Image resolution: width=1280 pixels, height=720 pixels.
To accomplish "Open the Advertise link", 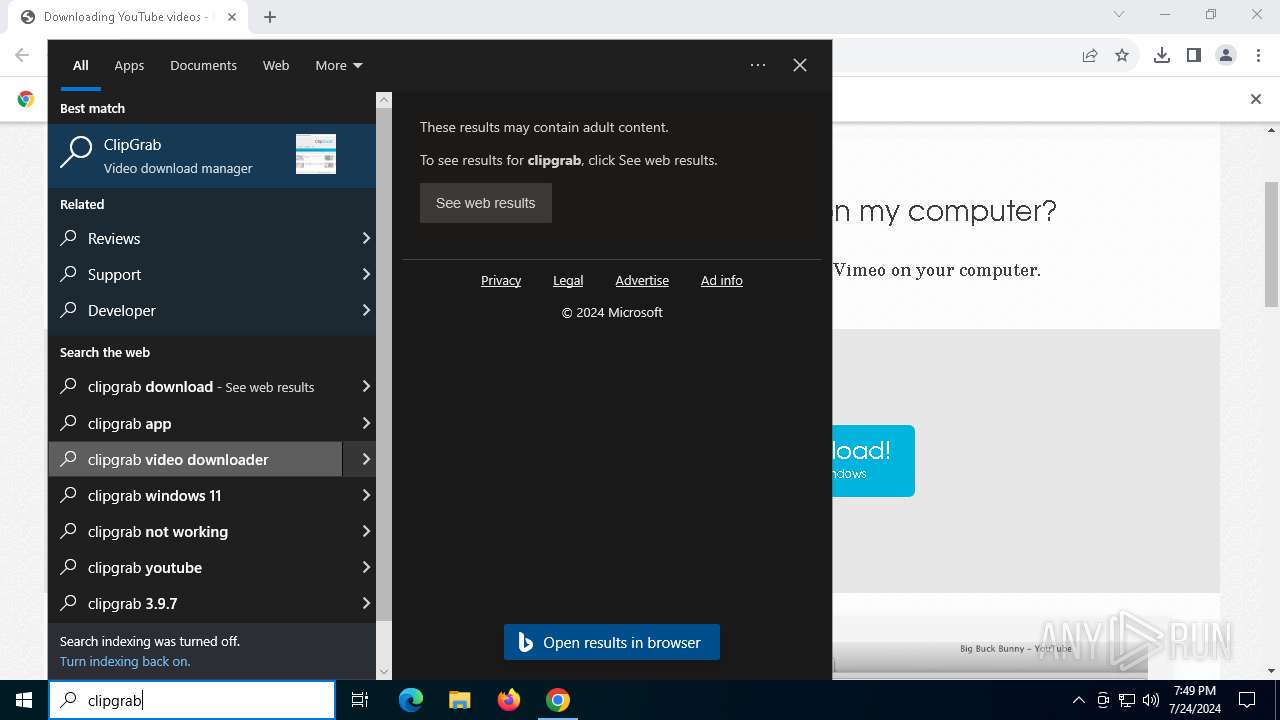I will point(642,281).
